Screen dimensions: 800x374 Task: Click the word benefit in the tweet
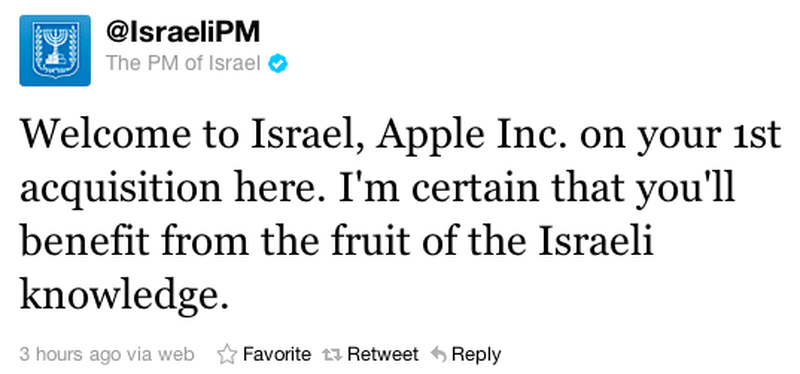[x=86, y=242]
